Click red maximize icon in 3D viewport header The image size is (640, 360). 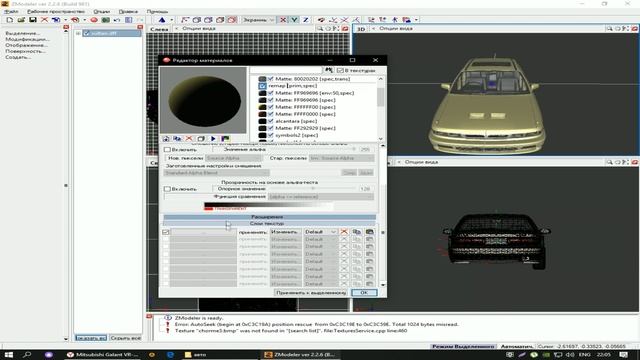click(x=634, y=29)
